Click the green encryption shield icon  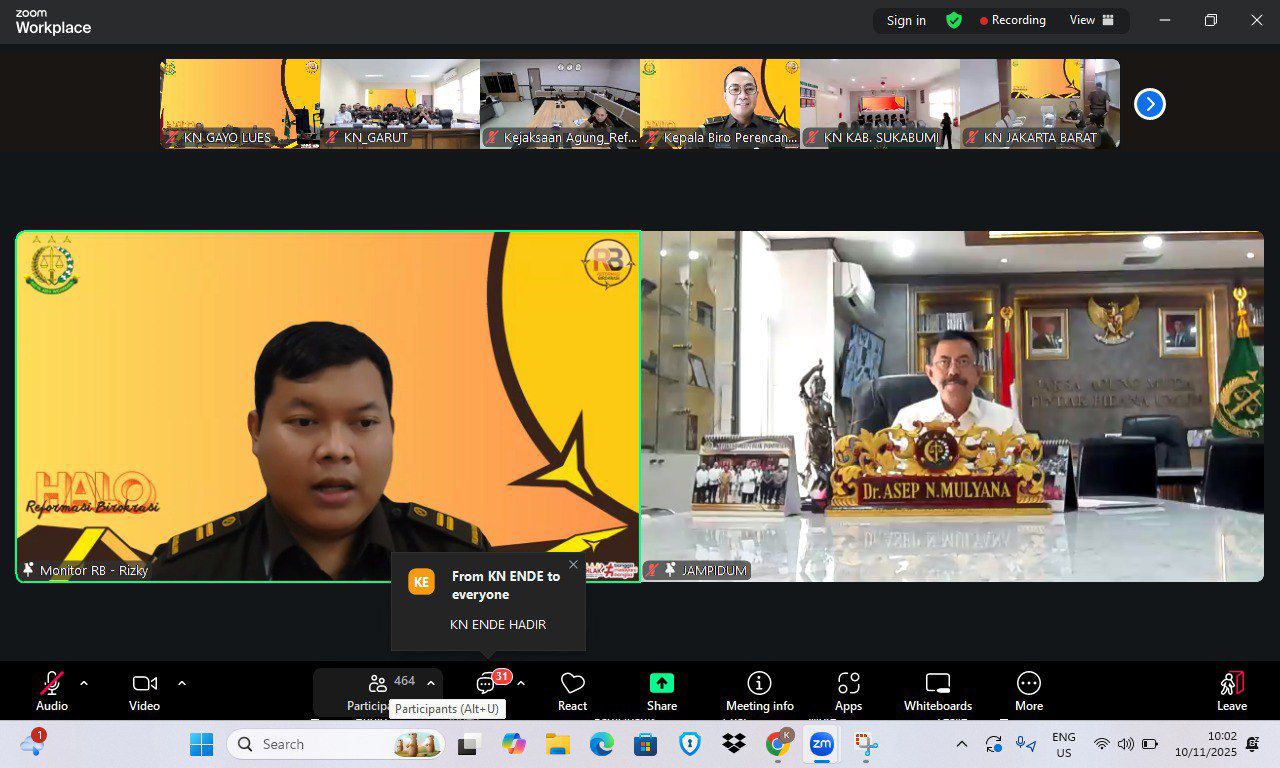point(954,21)
